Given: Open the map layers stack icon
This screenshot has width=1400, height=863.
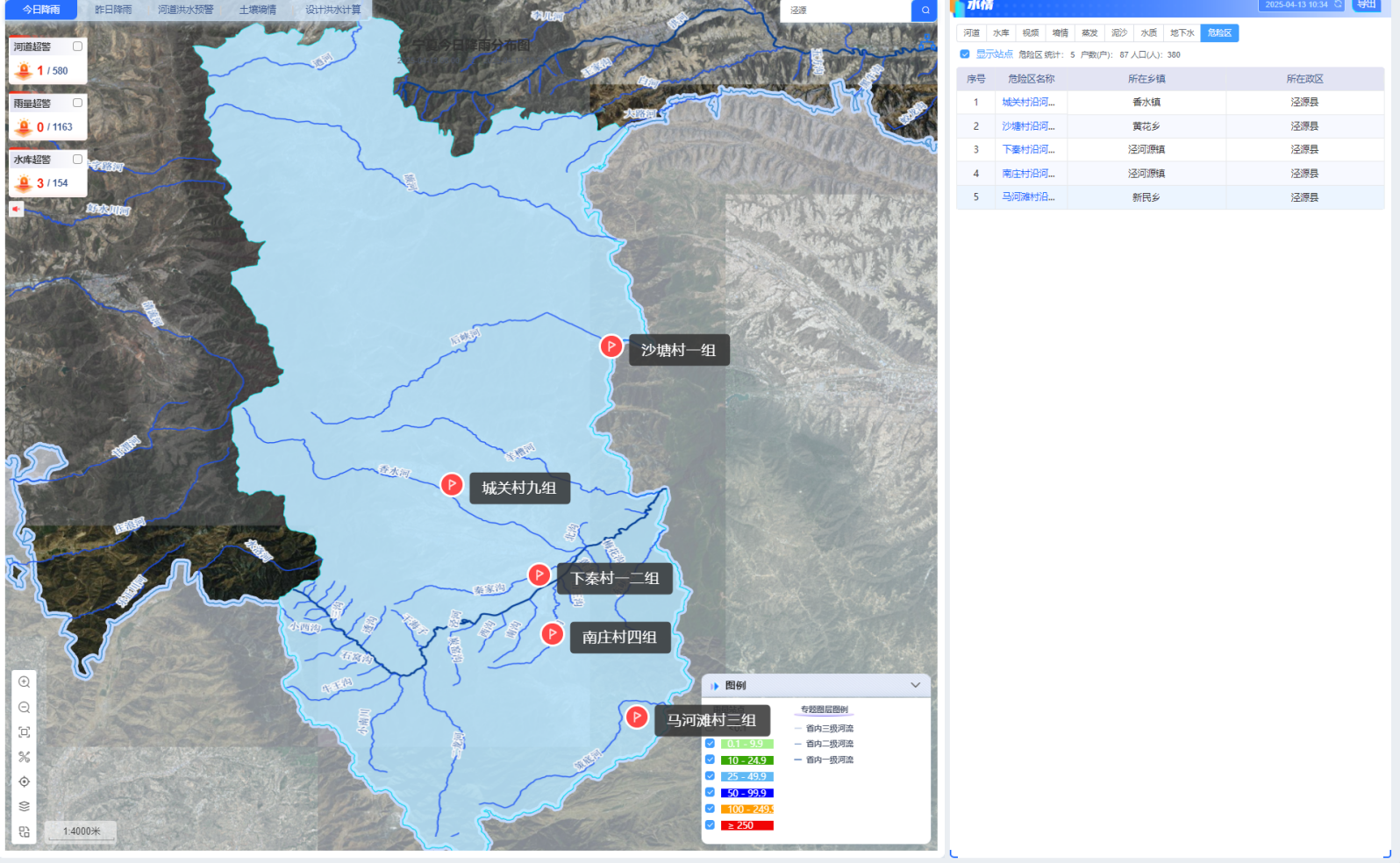Looking at the screenshot, I should 25,806.
